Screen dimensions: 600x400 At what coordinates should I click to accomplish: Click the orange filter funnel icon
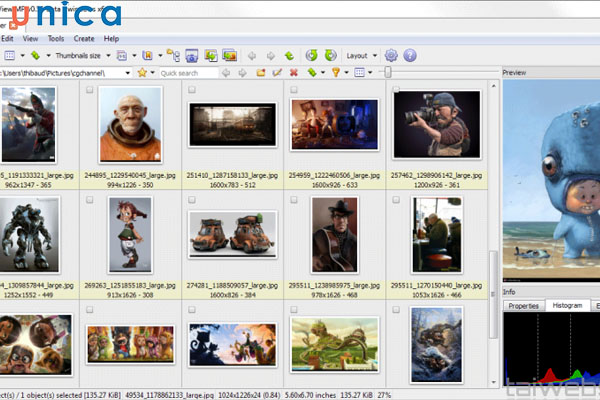pos(336,72)
